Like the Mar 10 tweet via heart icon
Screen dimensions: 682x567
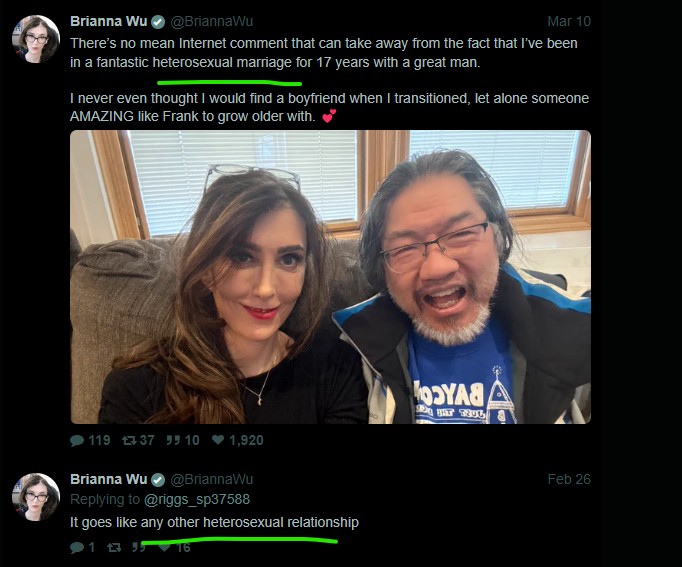tap(218, 440)
